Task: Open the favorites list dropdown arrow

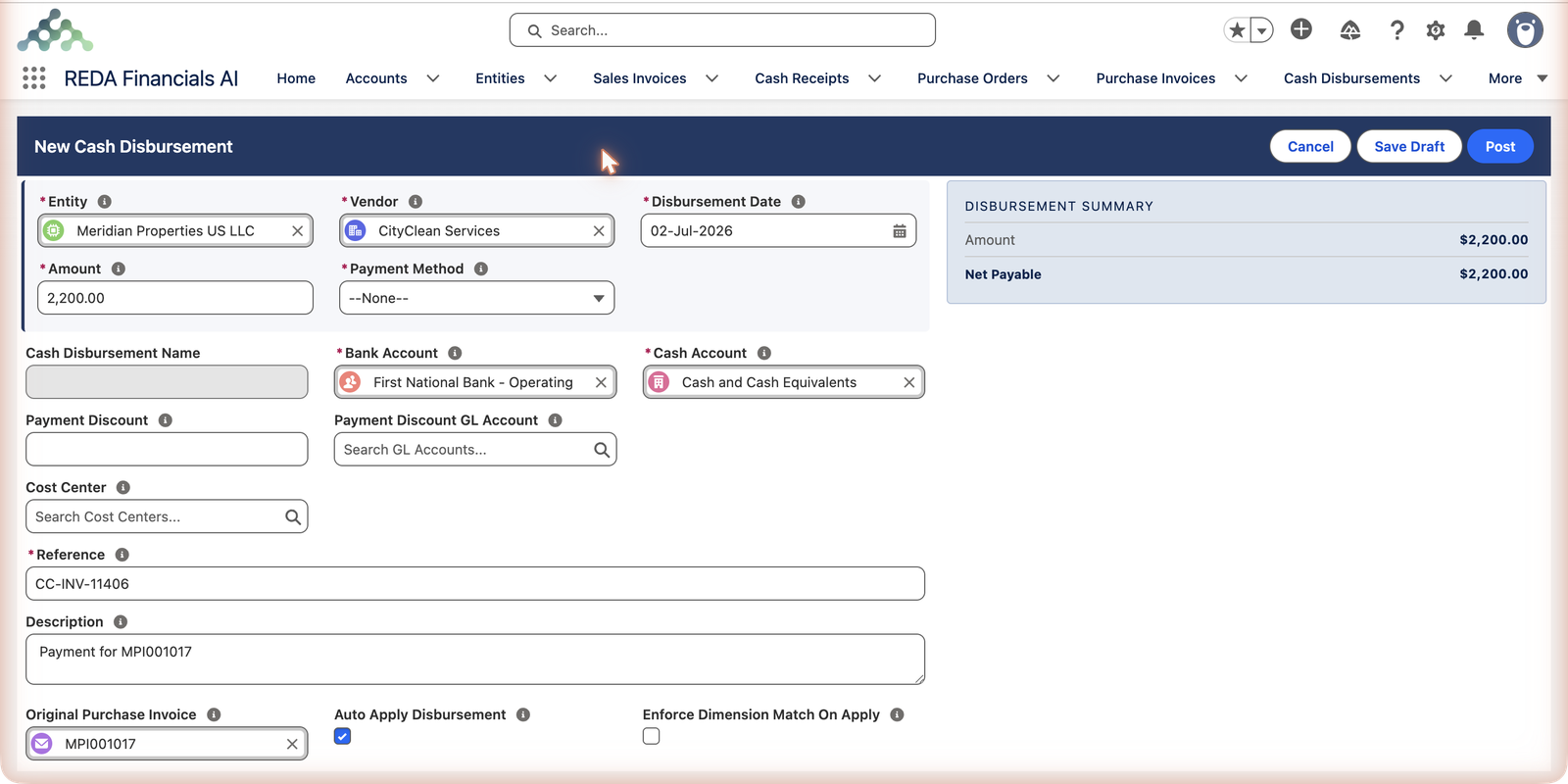Action: pyautogui.click(x=1262, y=30)
